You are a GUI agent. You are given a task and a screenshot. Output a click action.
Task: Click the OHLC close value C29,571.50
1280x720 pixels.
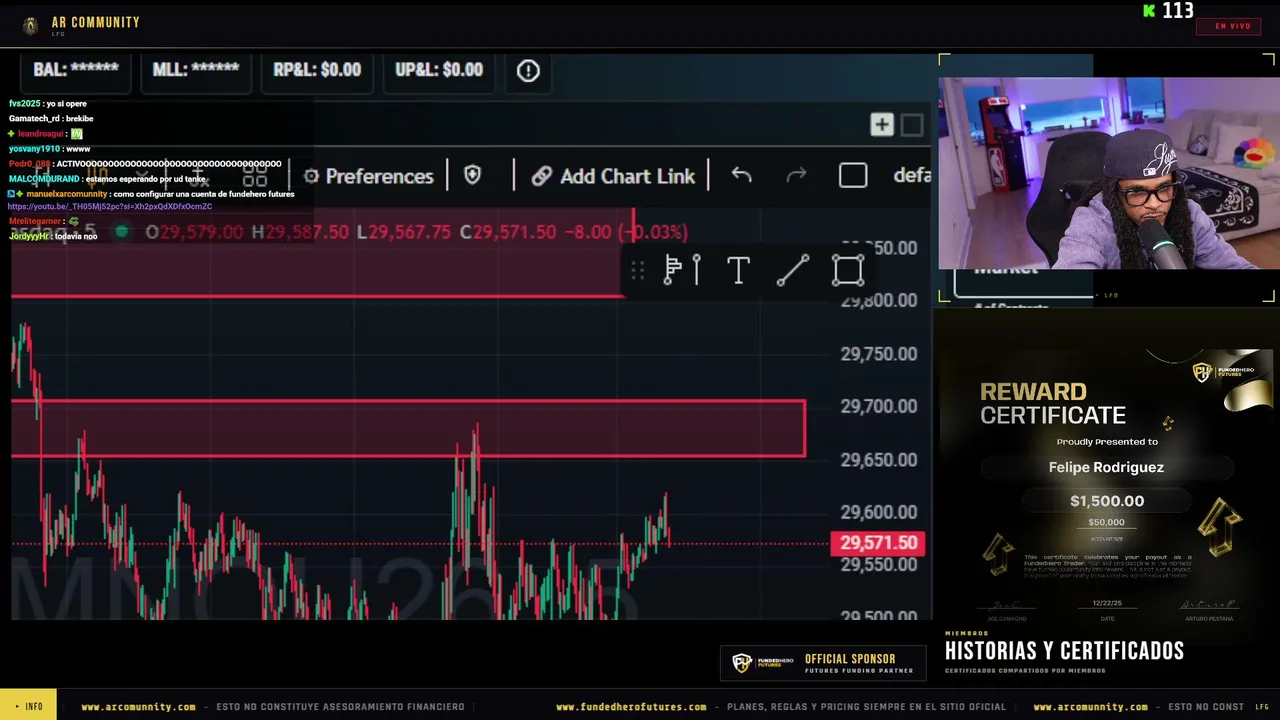pyautogui.click(x=507, y=232)
